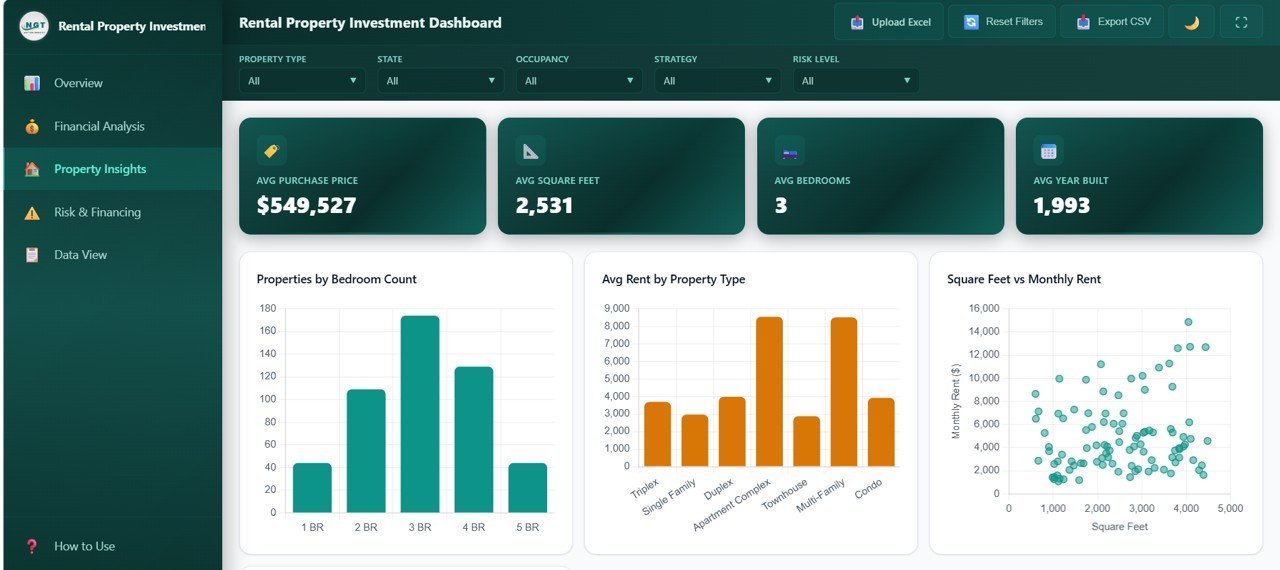
Task: Click the warning triangle icon for Risk & Financing
Action: click(32, 212)
